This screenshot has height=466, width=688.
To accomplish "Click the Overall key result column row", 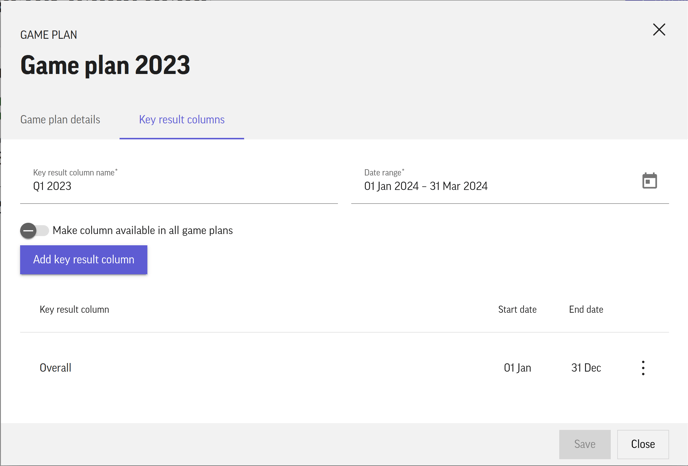I will [x=344, y=368].
